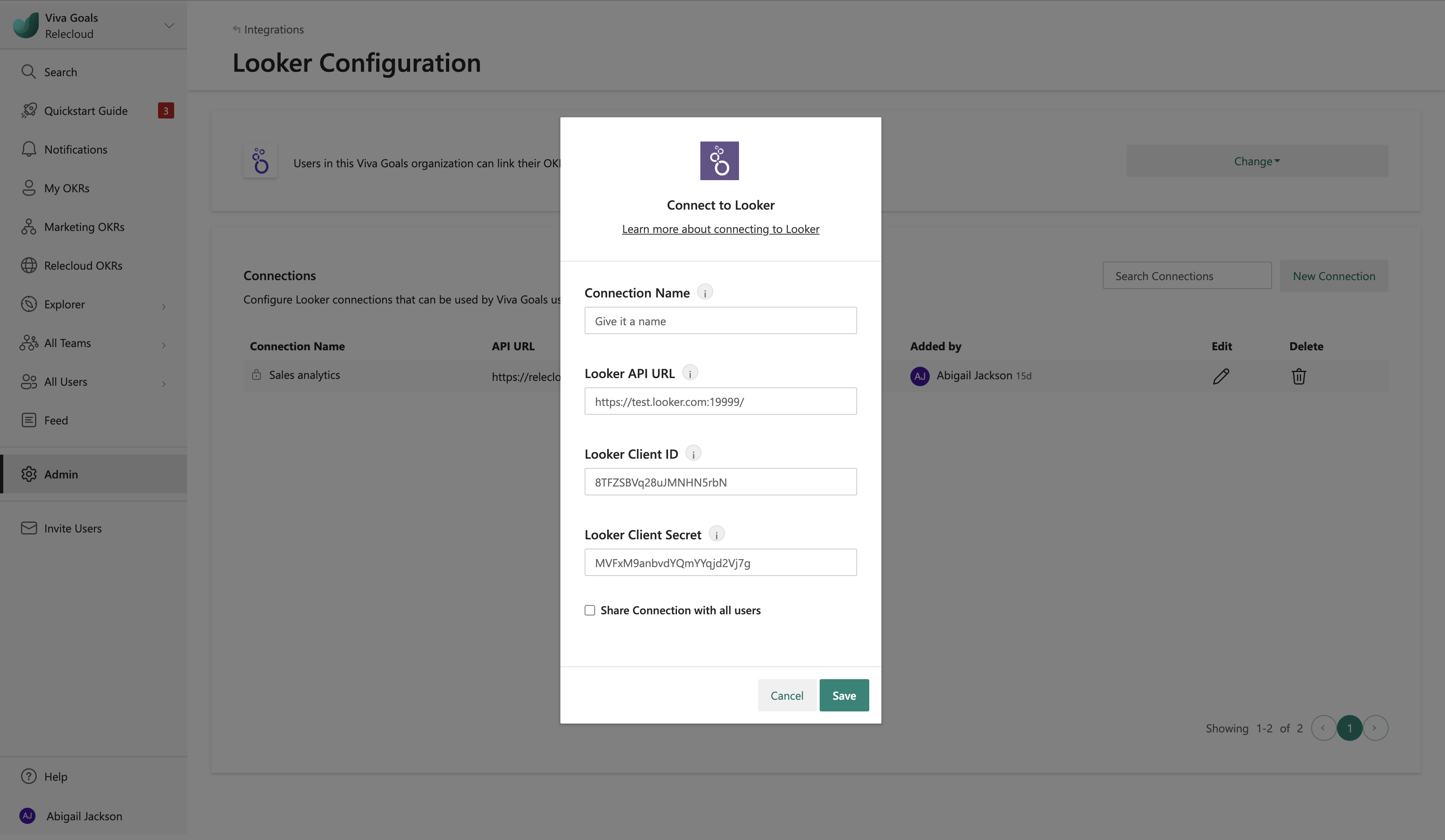Click the Explorer compass icon
Image resolution: width=1445 pixels, height=840 pixels.
pyautogui.click(x=29, y=304)
